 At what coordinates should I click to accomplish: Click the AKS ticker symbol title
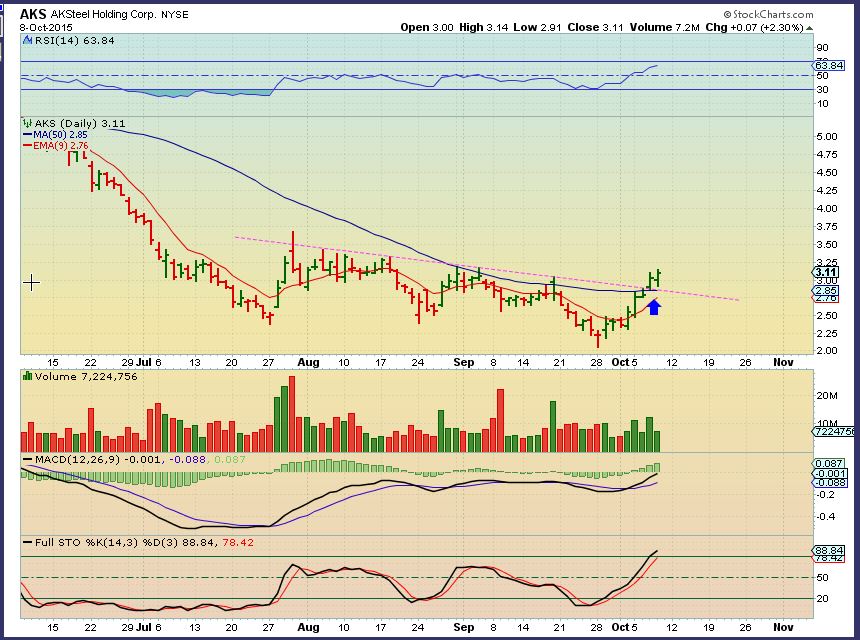(x=33, y=14)
